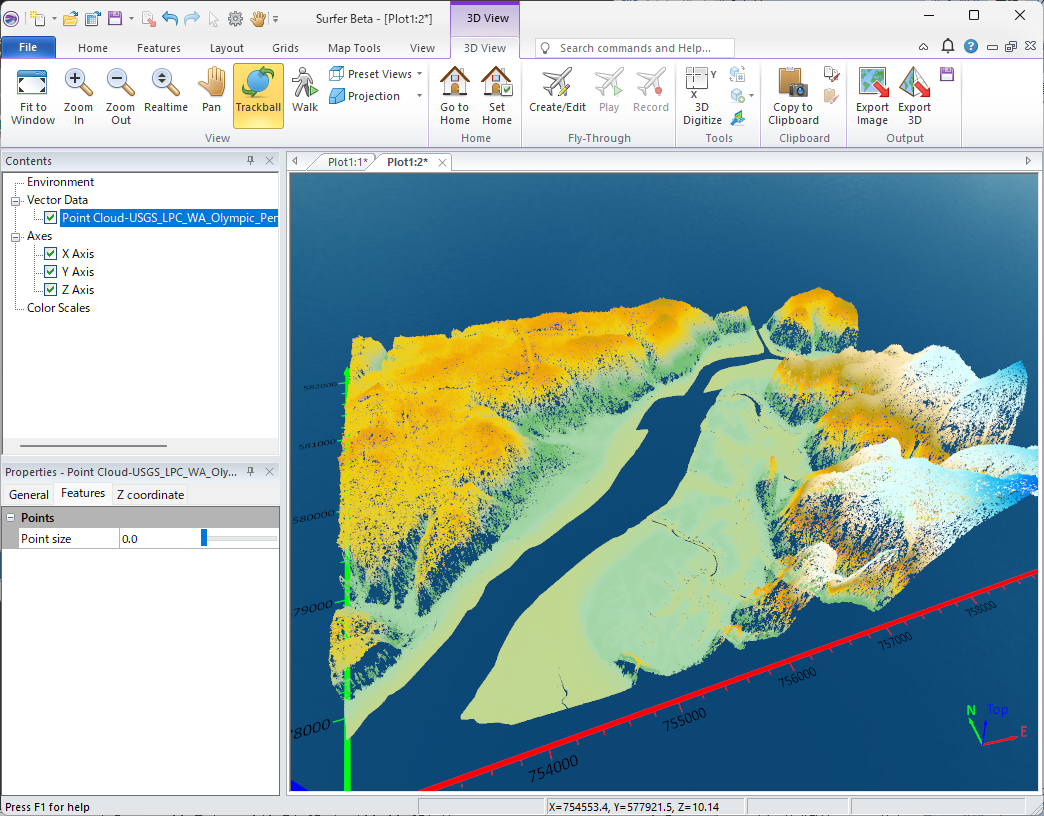Open the File menu button

[x=28, y=48]
